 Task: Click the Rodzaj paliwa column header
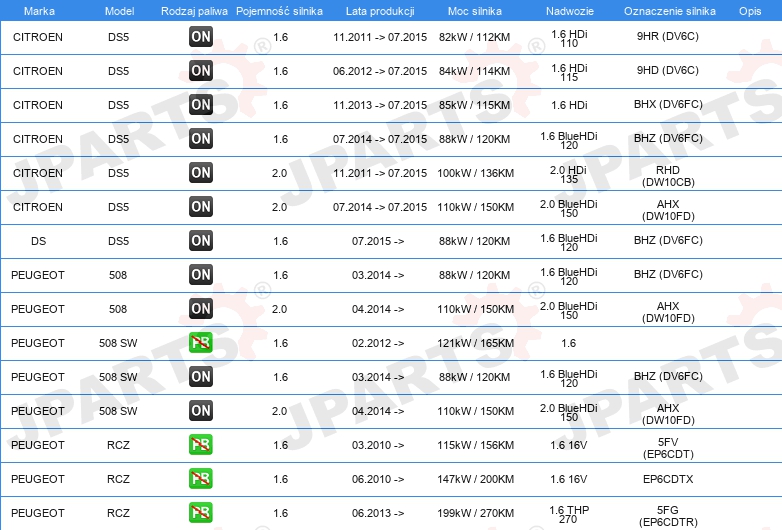point(194,11)
